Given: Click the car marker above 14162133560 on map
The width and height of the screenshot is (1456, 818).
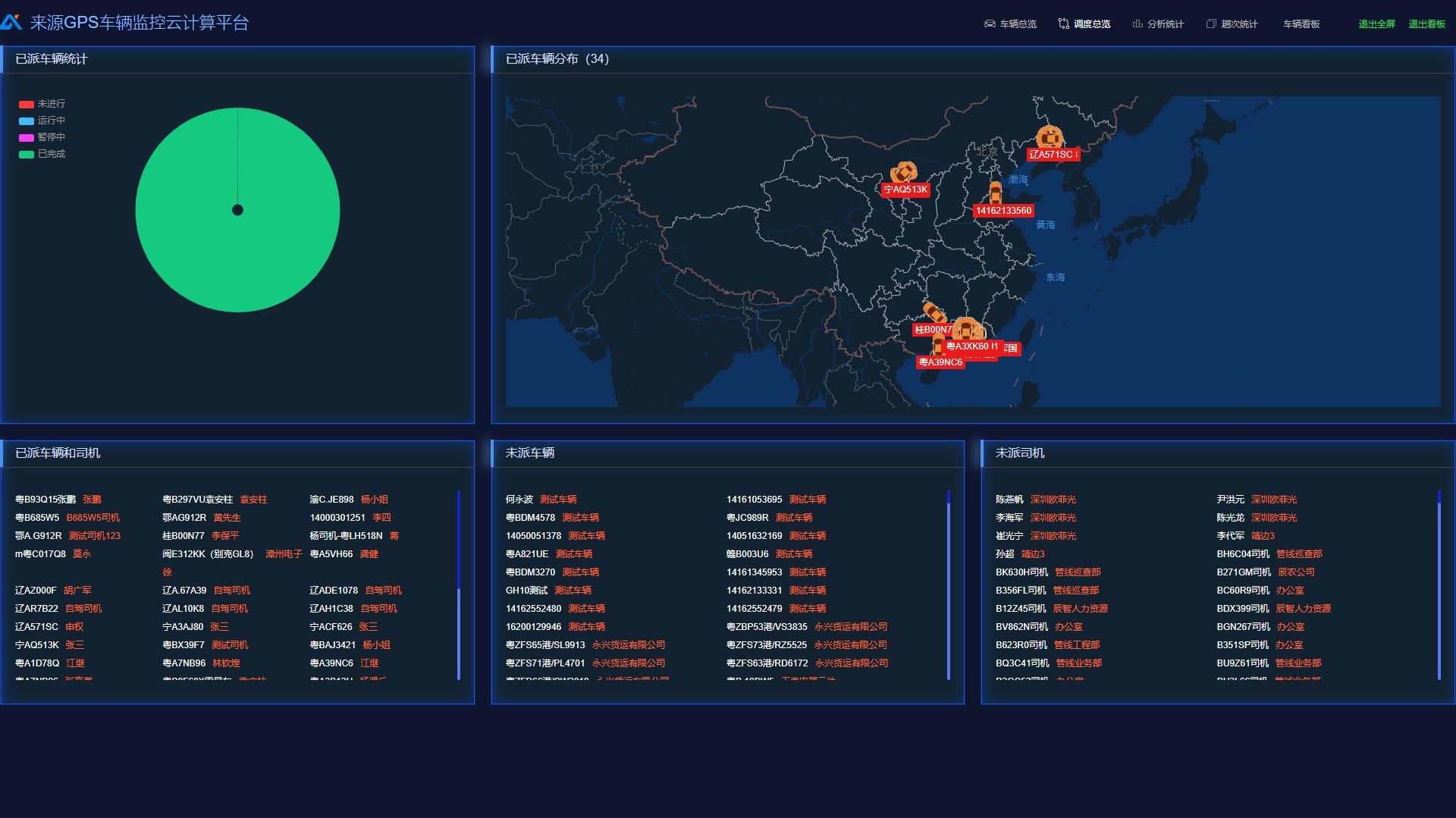Looking at the screenshot, I should pyautogui.click(x=995, y=193).
